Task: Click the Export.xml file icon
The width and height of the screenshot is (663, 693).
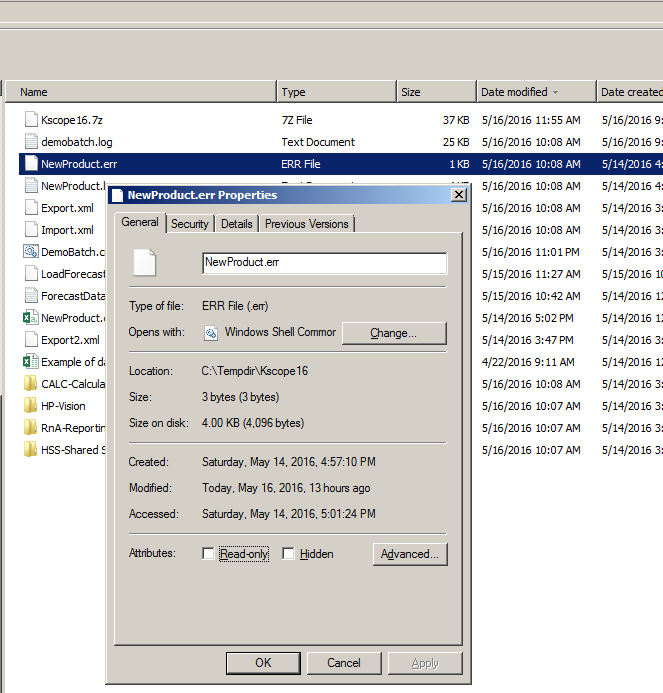Action: [x=31, y=208]
